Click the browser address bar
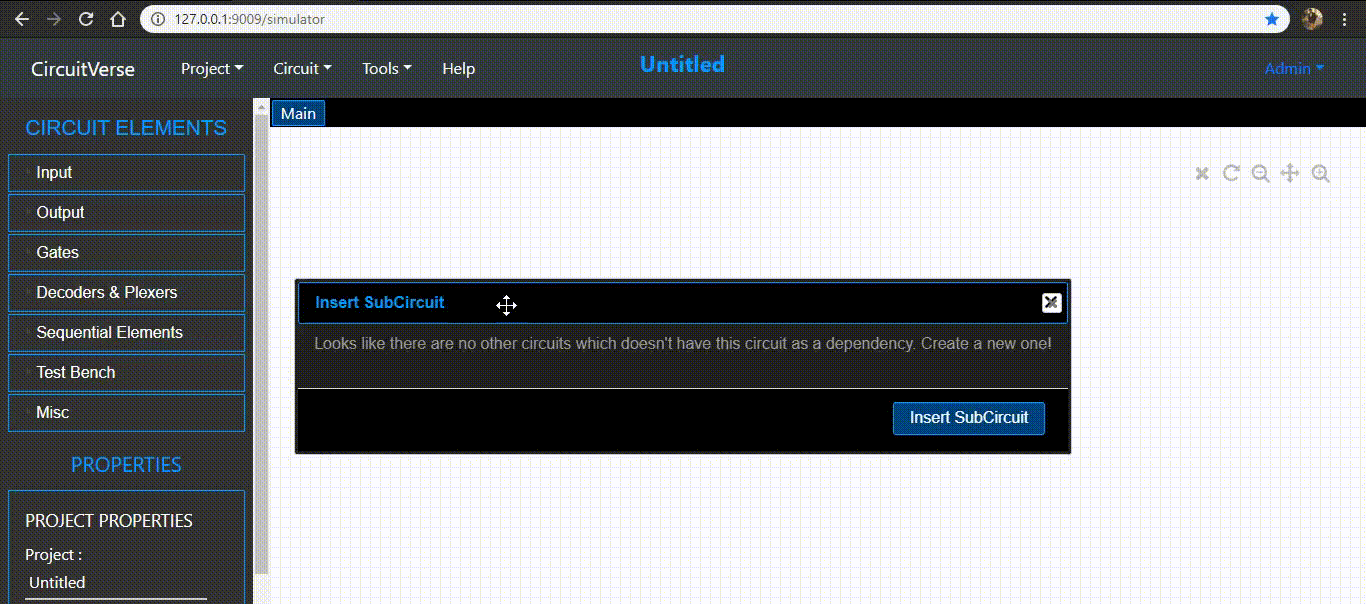The image size is (1366, 604). 400,18
